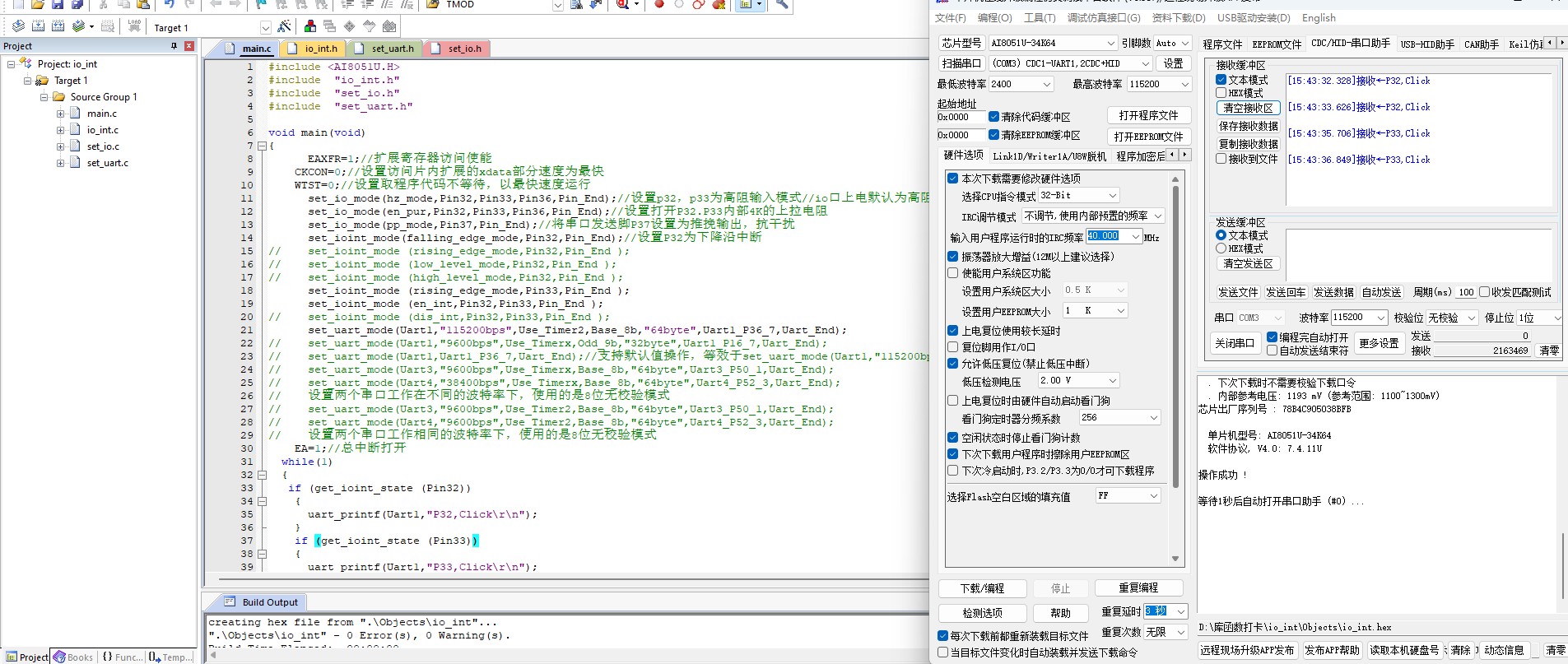
Task: Click the Undo arrow in the toolbar
Action: (169, 4)
